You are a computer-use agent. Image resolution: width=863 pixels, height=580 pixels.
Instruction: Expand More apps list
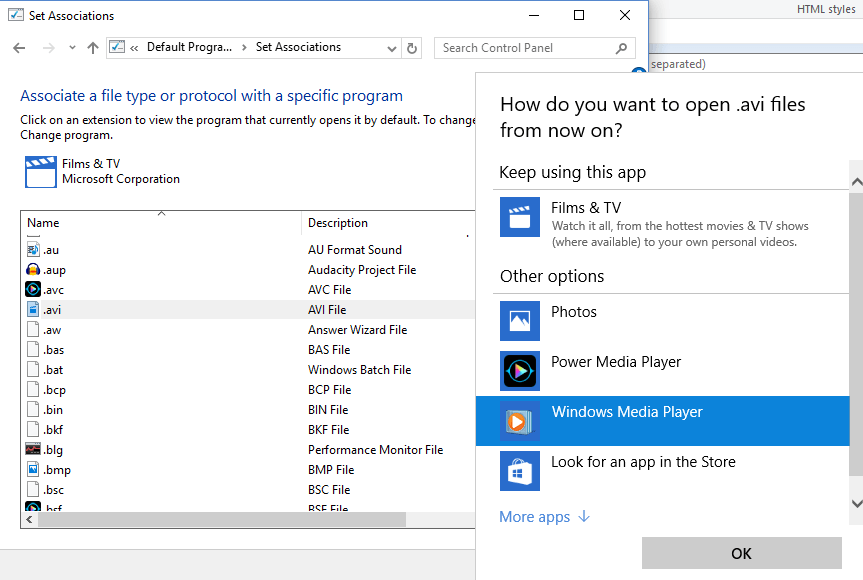544,517
